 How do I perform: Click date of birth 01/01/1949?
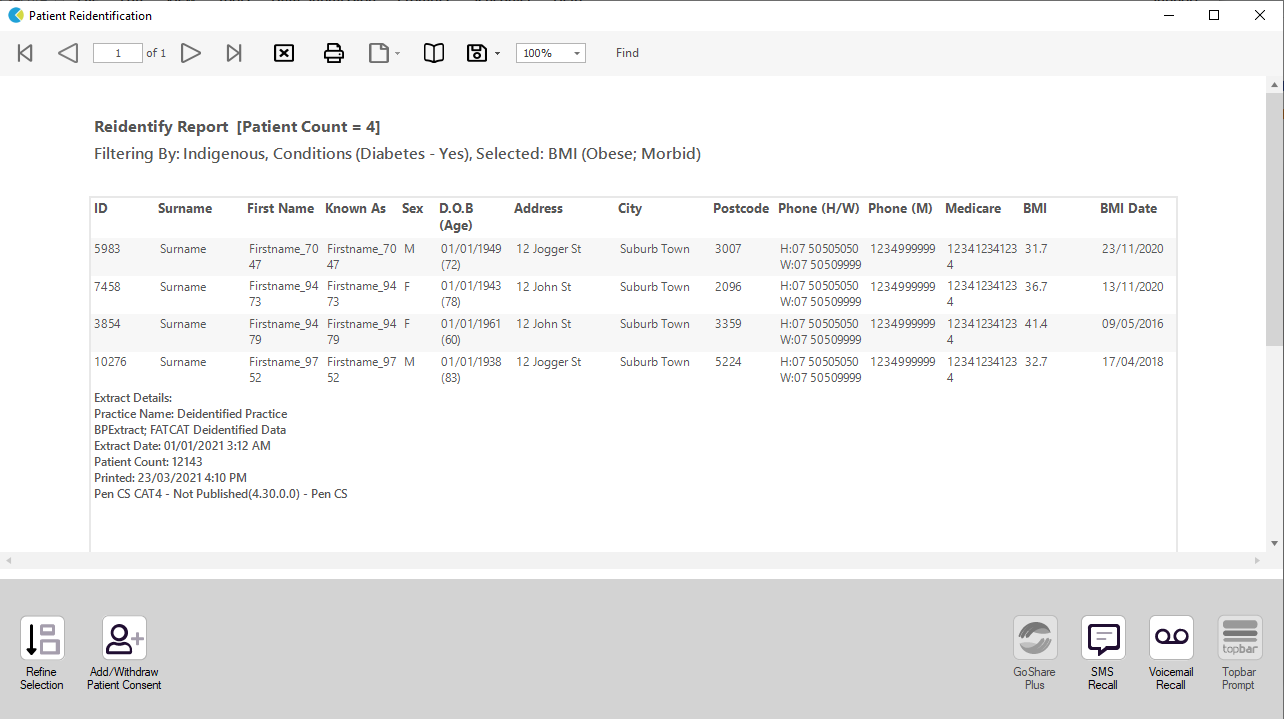471,249
